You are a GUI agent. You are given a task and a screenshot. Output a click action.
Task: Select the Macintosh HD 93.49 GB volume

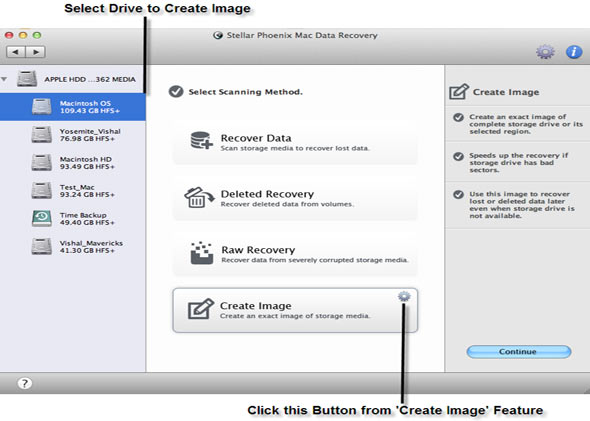coord(73,163)
